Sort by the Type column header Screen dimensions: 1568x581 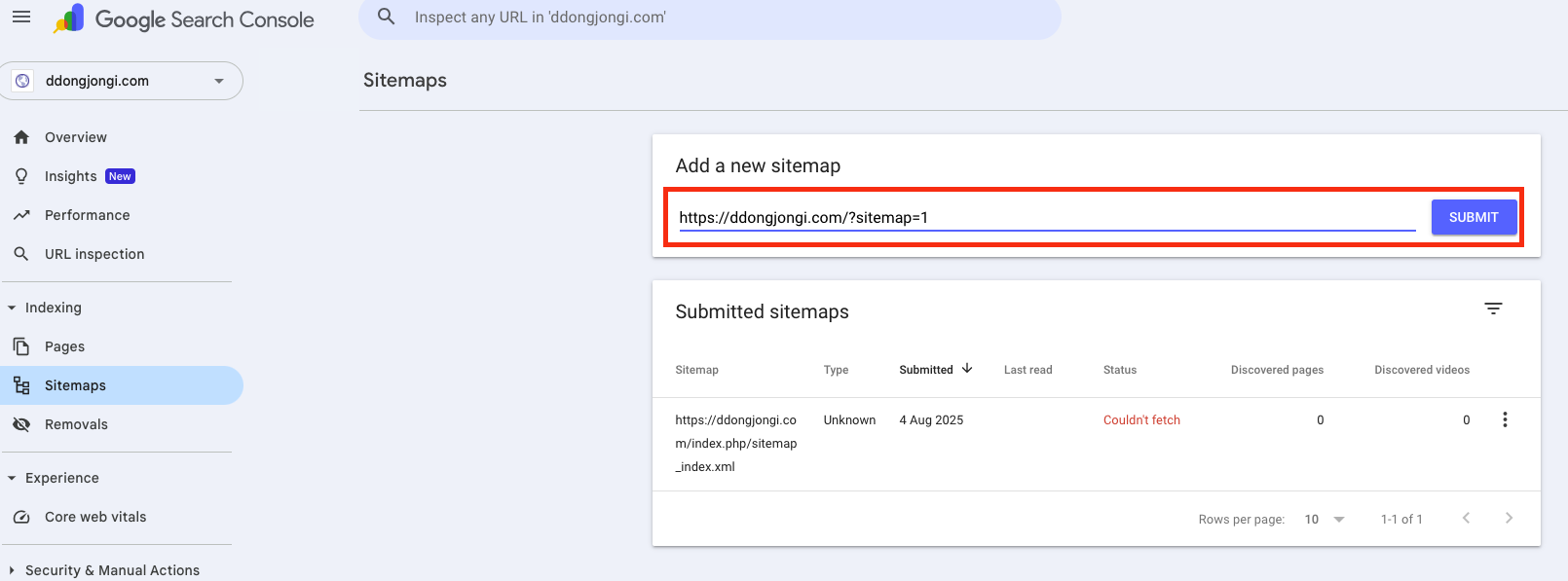(x=836, y=370)
